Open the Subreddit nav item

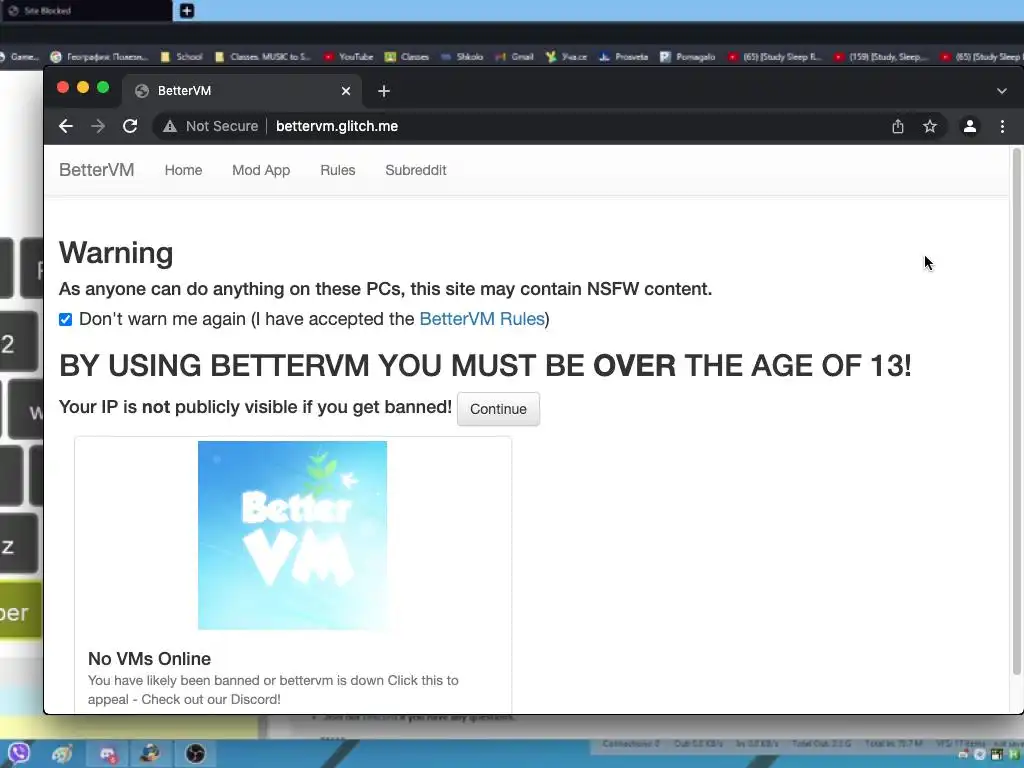[416, 170]
